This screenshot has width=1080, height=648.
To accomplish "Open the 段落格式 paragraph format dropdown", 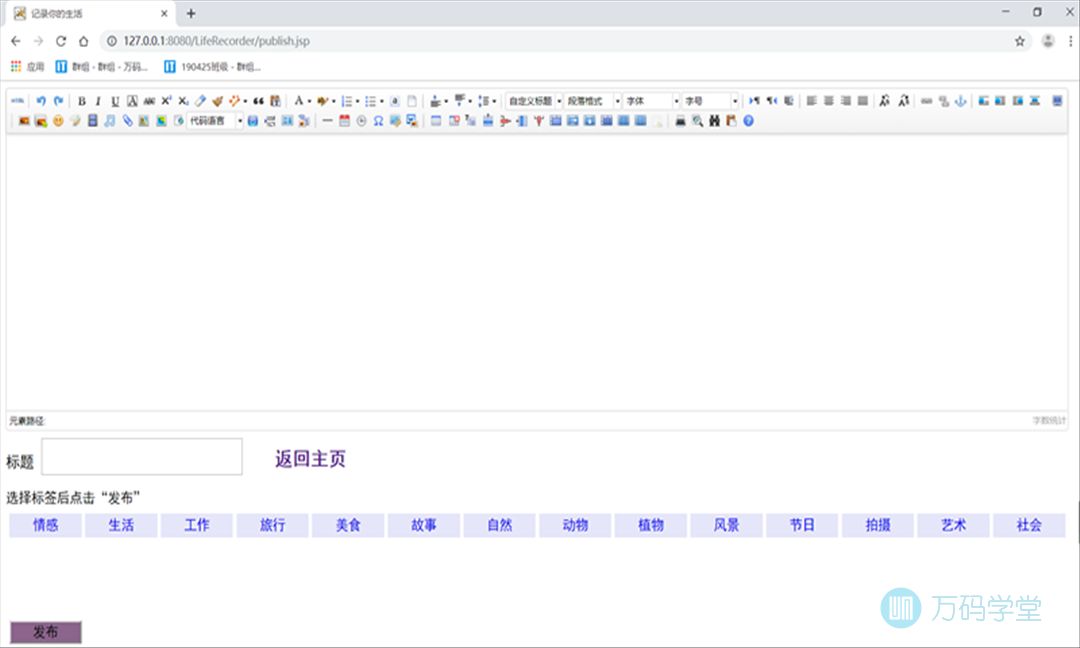I will point(592,101).
